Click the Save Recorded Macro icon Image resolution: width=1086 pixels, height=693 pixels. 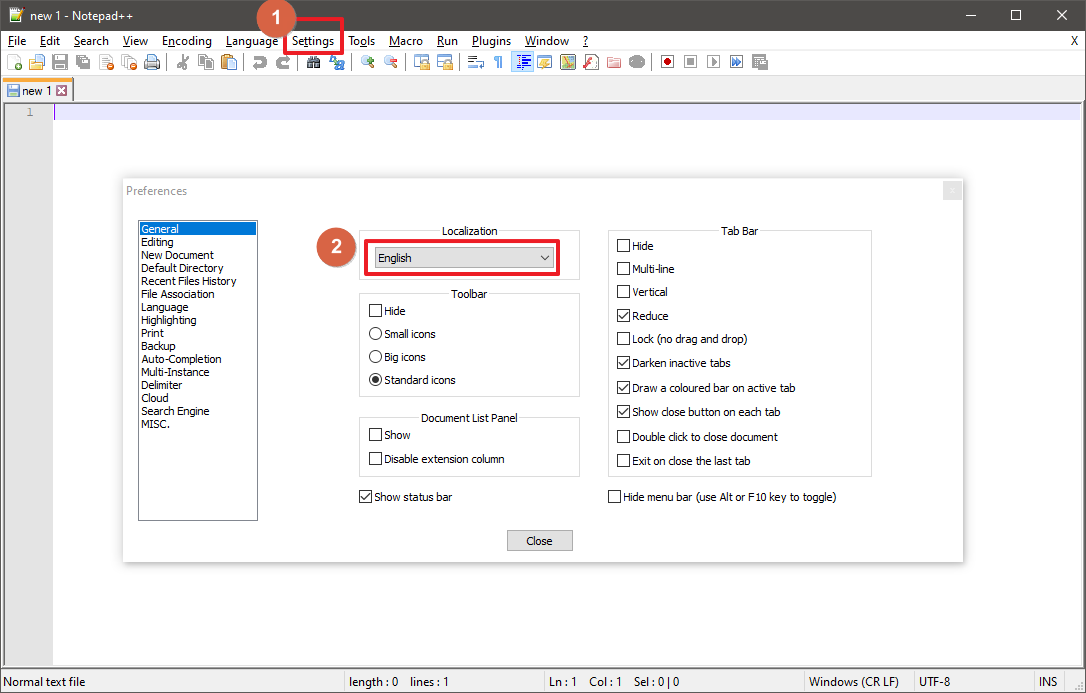pos(760,62)
